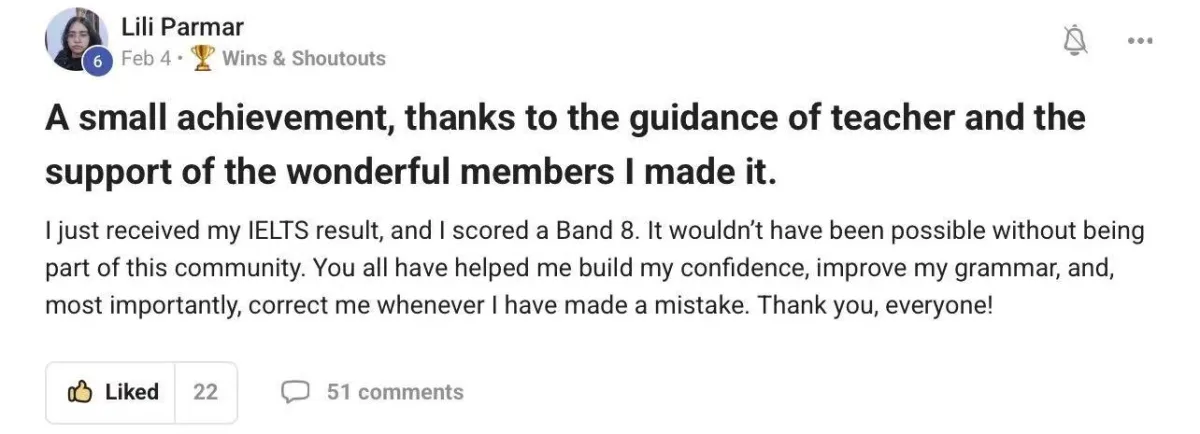The image size is (1200, 434).
Task: Click the thumbs-up icon
Action: pyautogui.click(x=80, y=392)
